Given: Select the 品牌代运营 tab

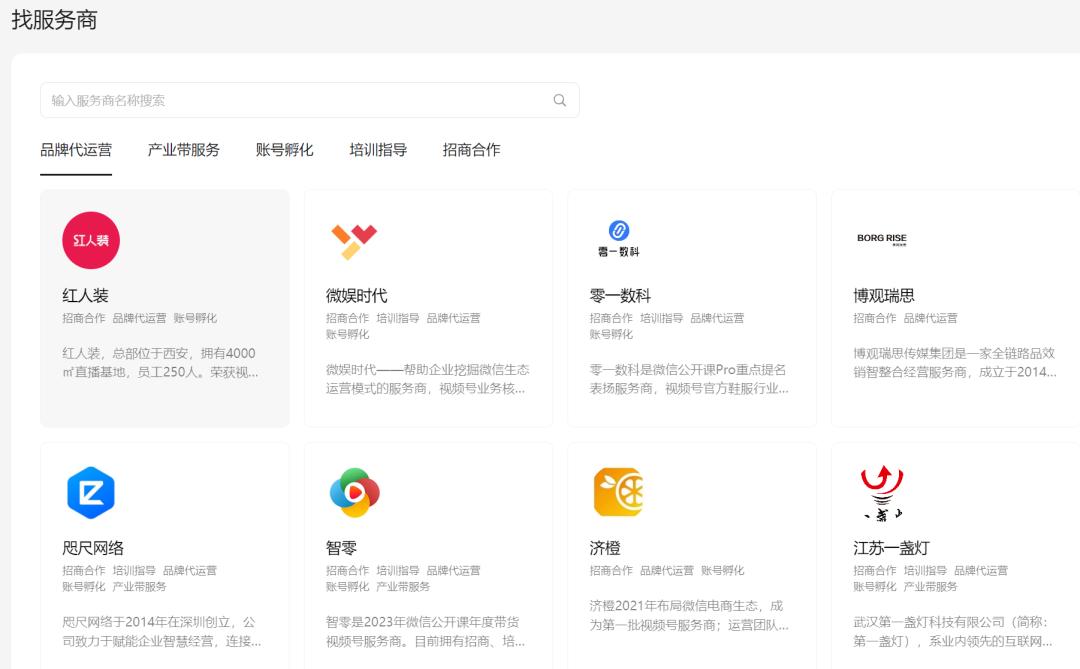Looking at the screenshot, I should pyautogui.click(x=76, y=150).
